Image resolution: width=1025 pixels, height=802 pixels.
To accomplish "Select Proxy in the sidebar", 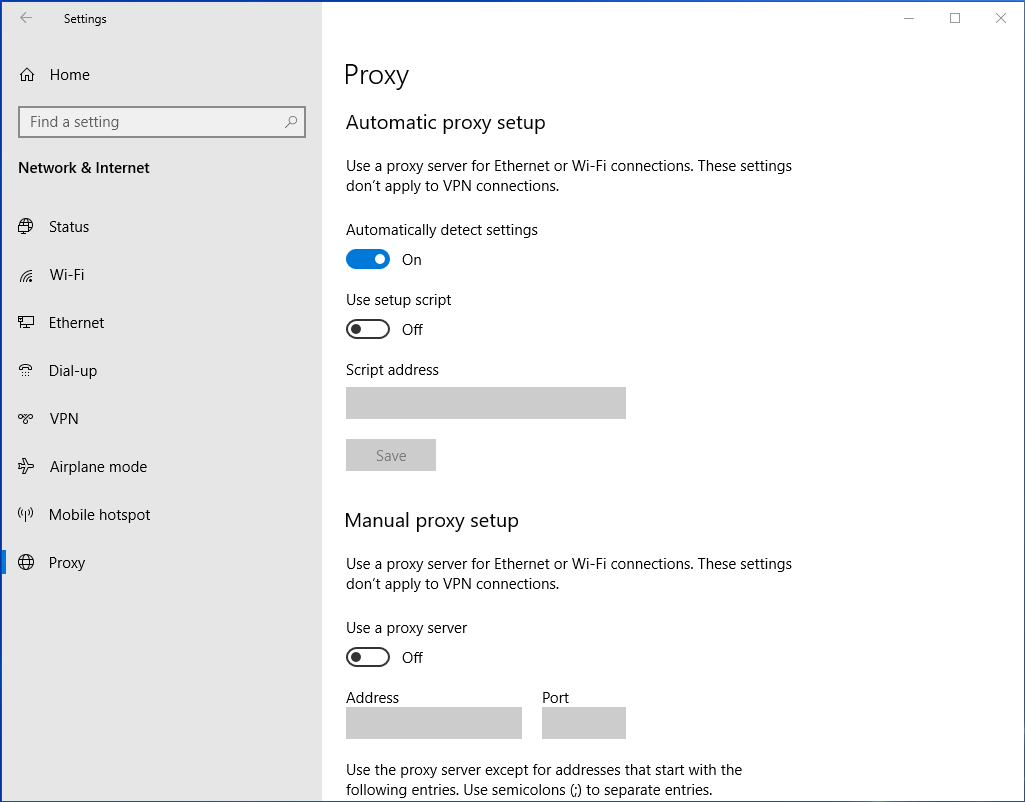I will [x=162, y=562].
